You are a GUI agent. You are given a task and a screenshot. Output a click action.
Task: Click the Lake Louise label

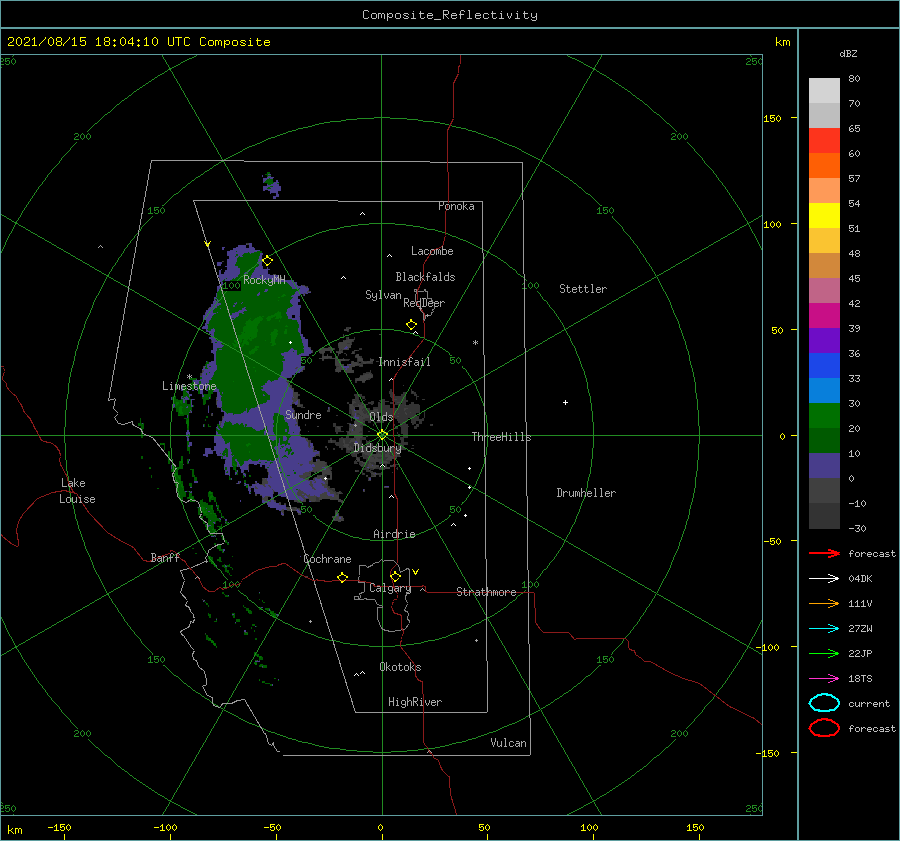[x=78, y=491]
